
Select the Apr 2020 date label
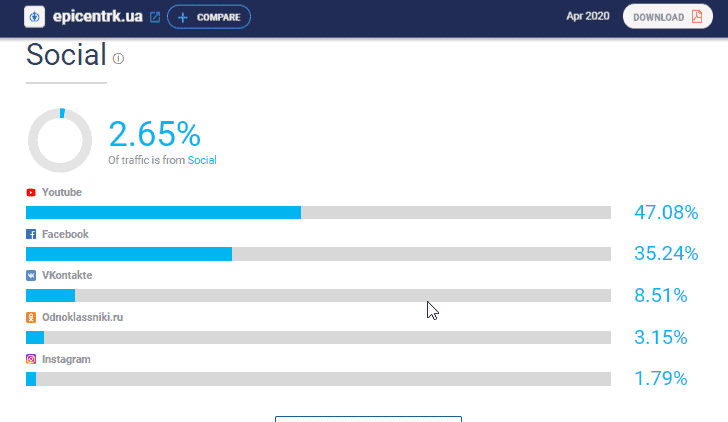point(587,17)
